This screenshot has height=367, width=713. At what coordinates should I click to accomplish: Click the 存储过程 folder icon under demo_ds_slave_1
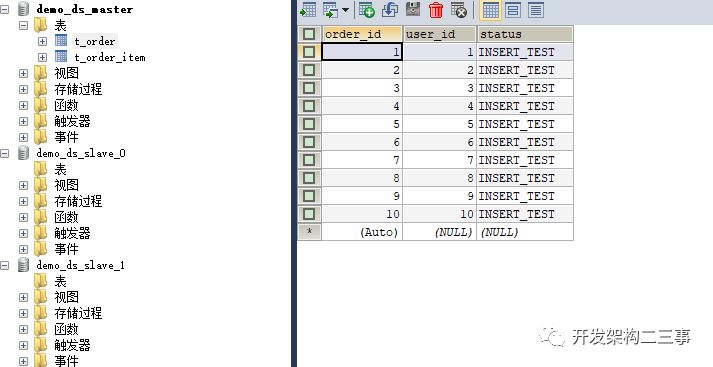[40, 312]
